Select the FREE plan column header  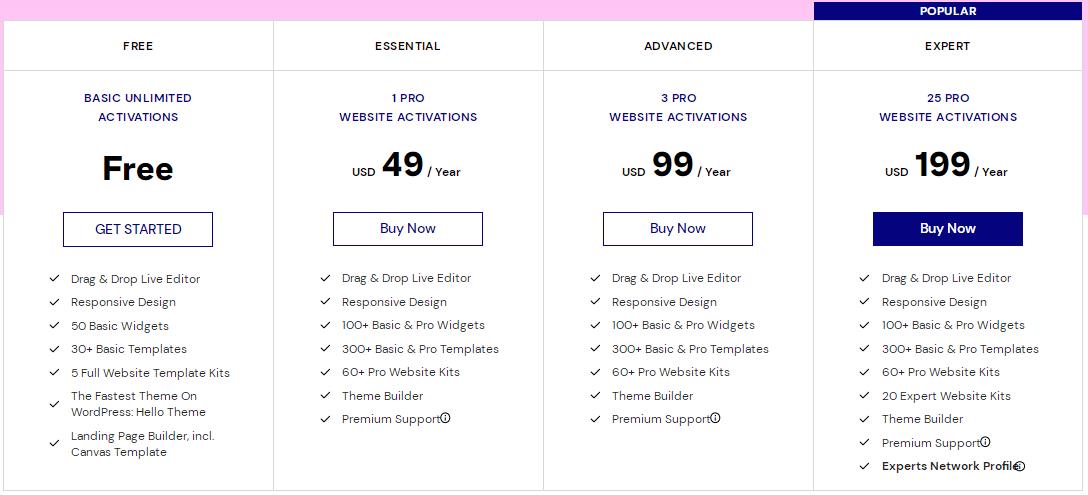tap(138, 46)
